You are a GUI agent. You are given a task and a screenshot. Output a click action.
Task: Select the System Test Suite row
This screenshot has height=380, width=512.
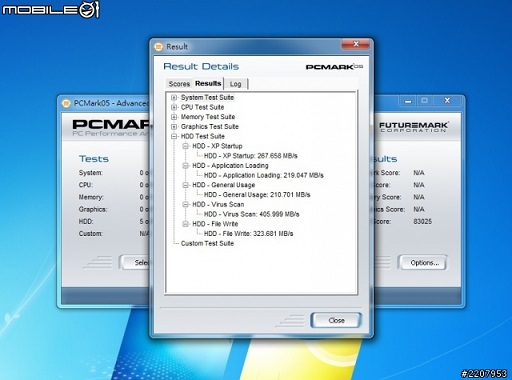pos(207,98)
